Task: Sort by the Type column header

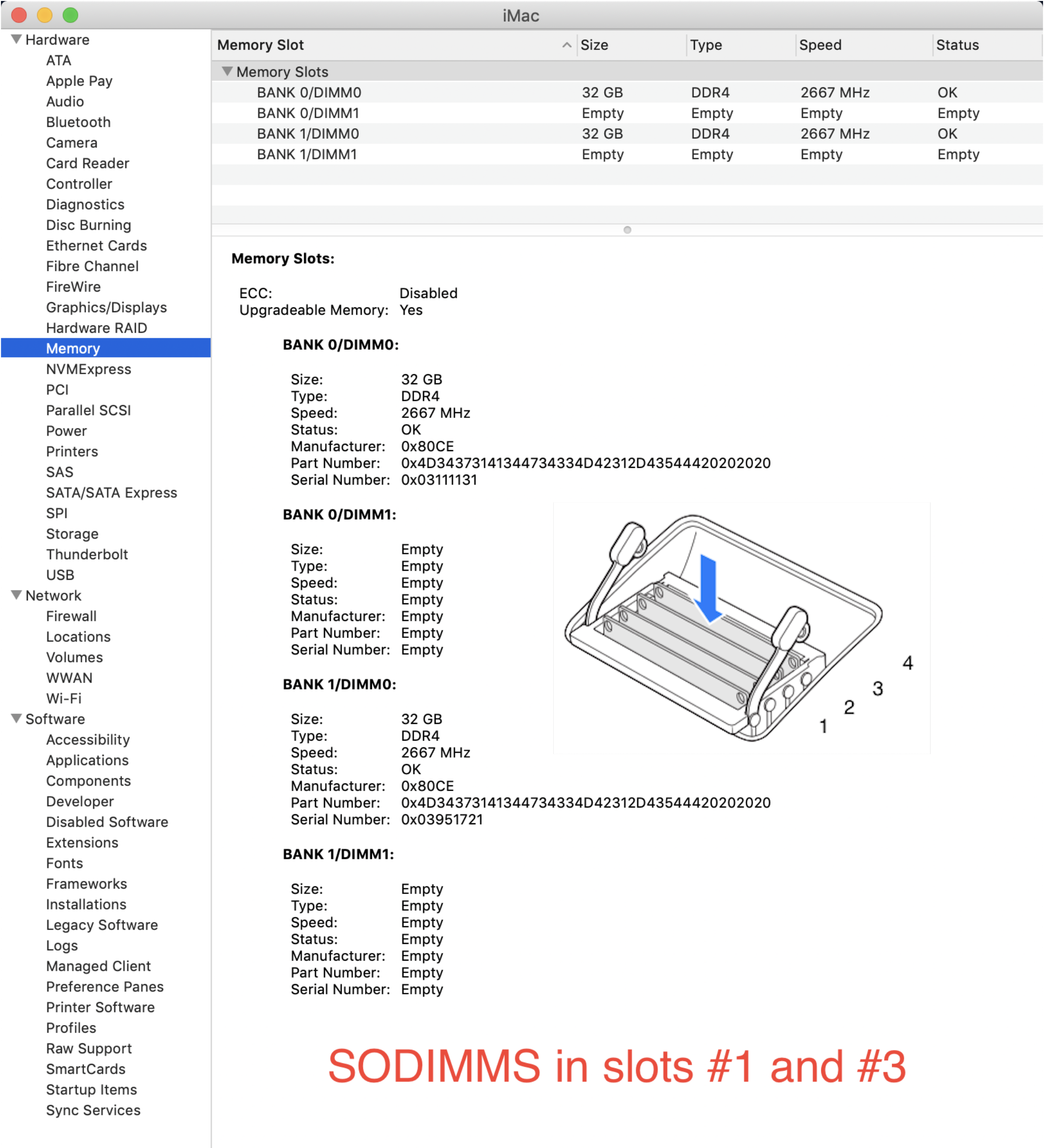Action: click(740, 45)
